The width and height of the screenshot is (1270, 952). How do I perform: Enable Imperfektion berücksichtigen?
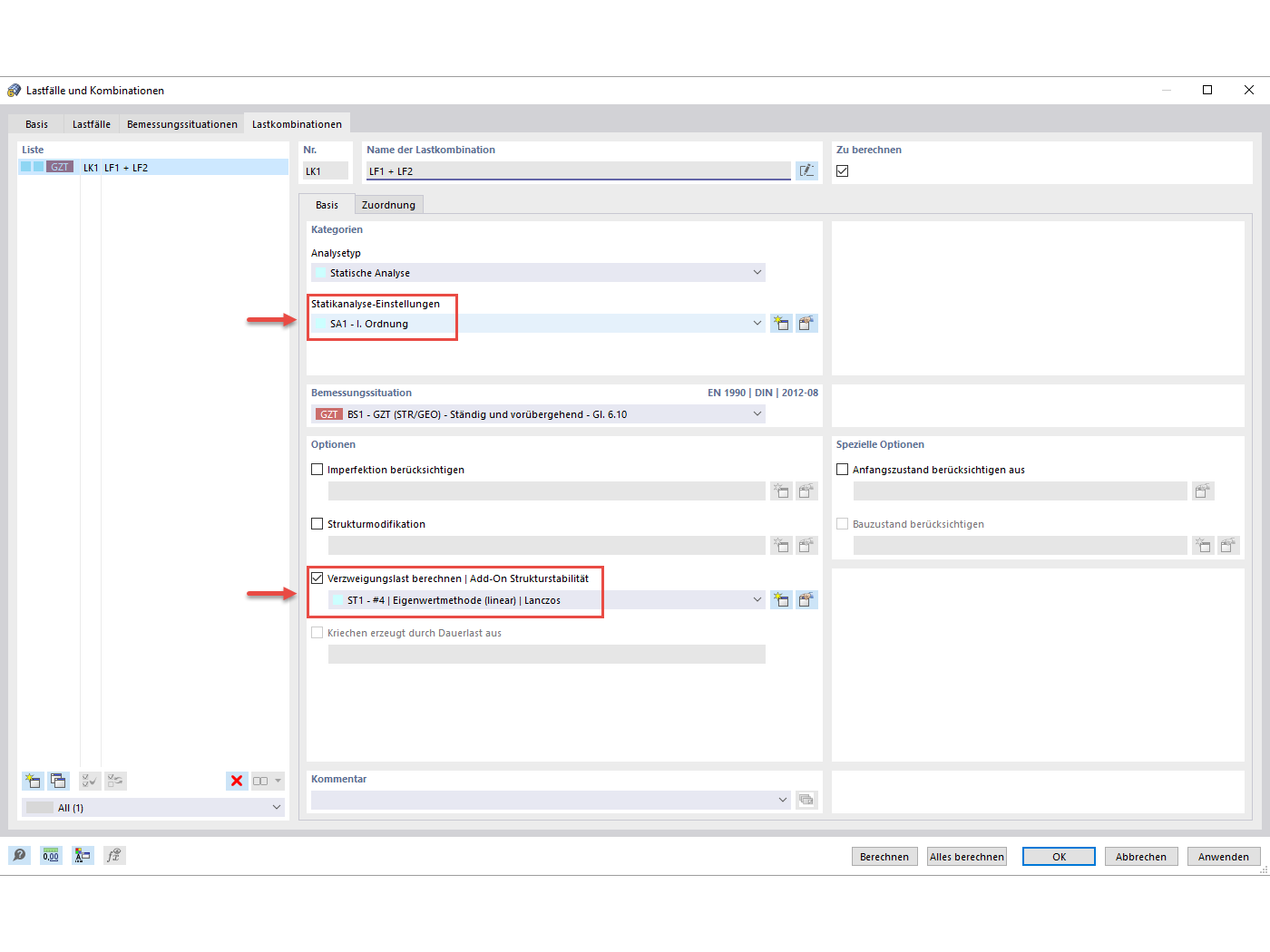click(x=317, y=469)
